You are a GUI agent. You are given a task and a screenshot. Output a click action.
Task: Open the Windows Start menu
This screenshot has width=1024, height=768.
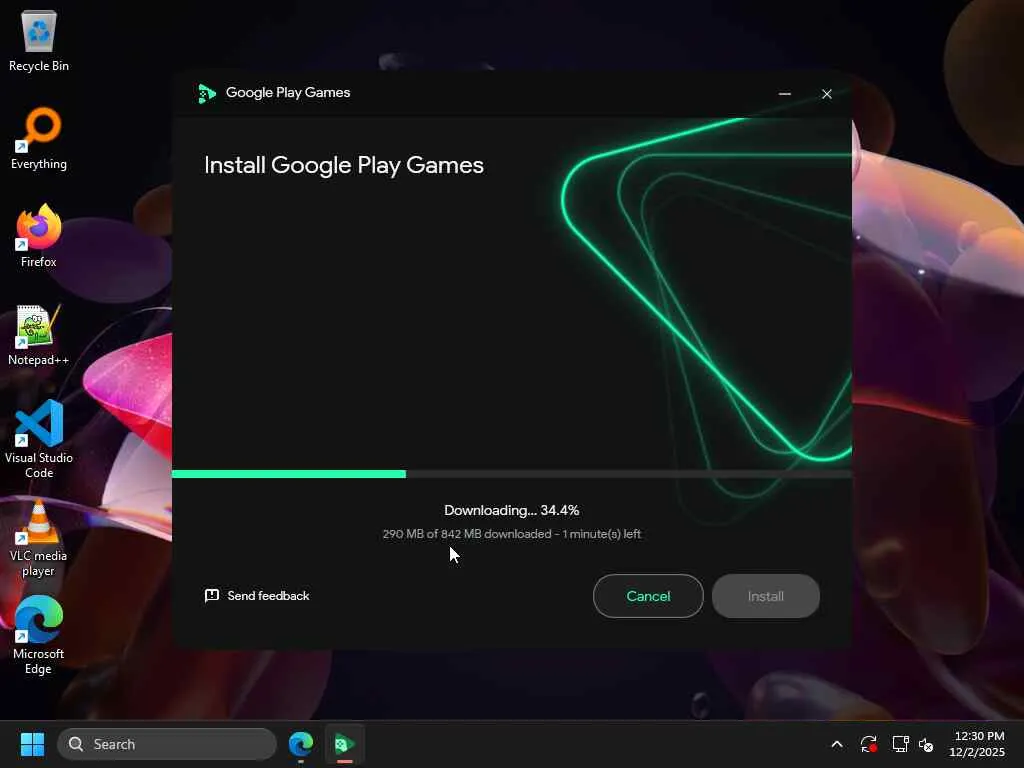point(32,744)
